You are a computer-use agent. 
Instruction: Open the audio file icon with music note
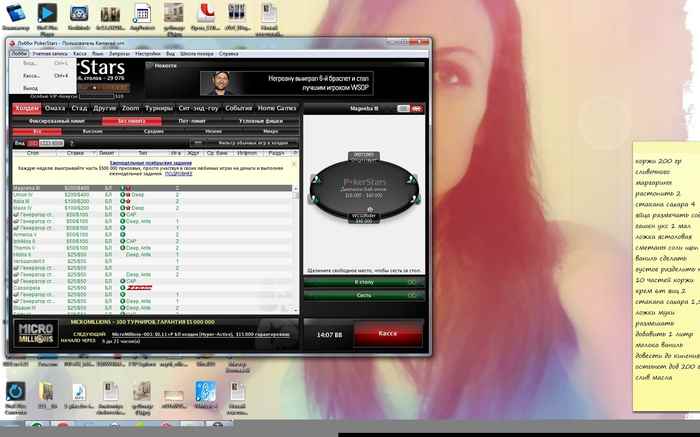pos(79,392)
